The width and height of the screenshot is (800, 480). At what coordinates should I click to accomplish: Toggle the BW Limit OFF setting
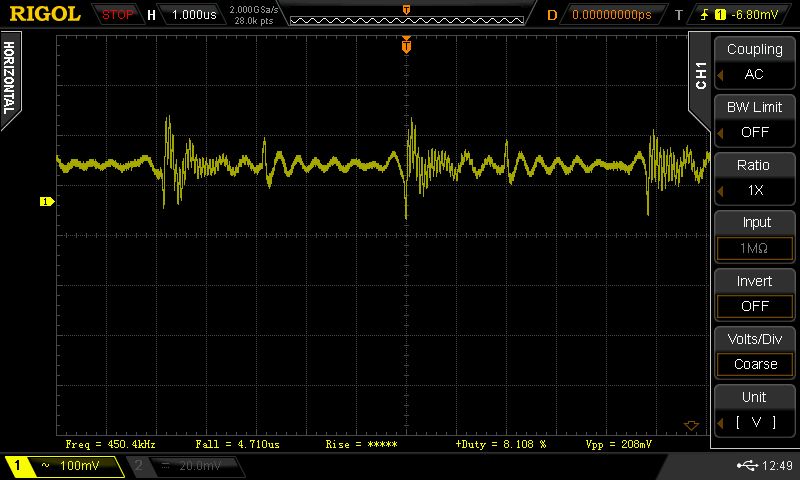[x=754, y=120]
